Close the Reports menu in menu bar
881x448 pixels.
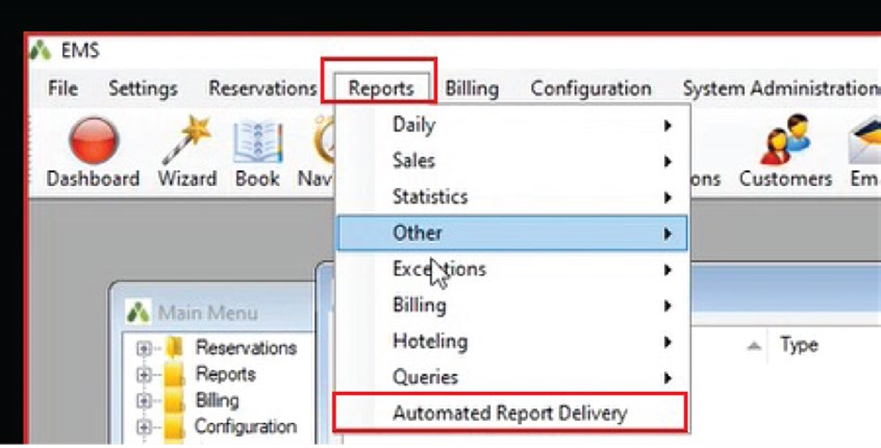381,88
